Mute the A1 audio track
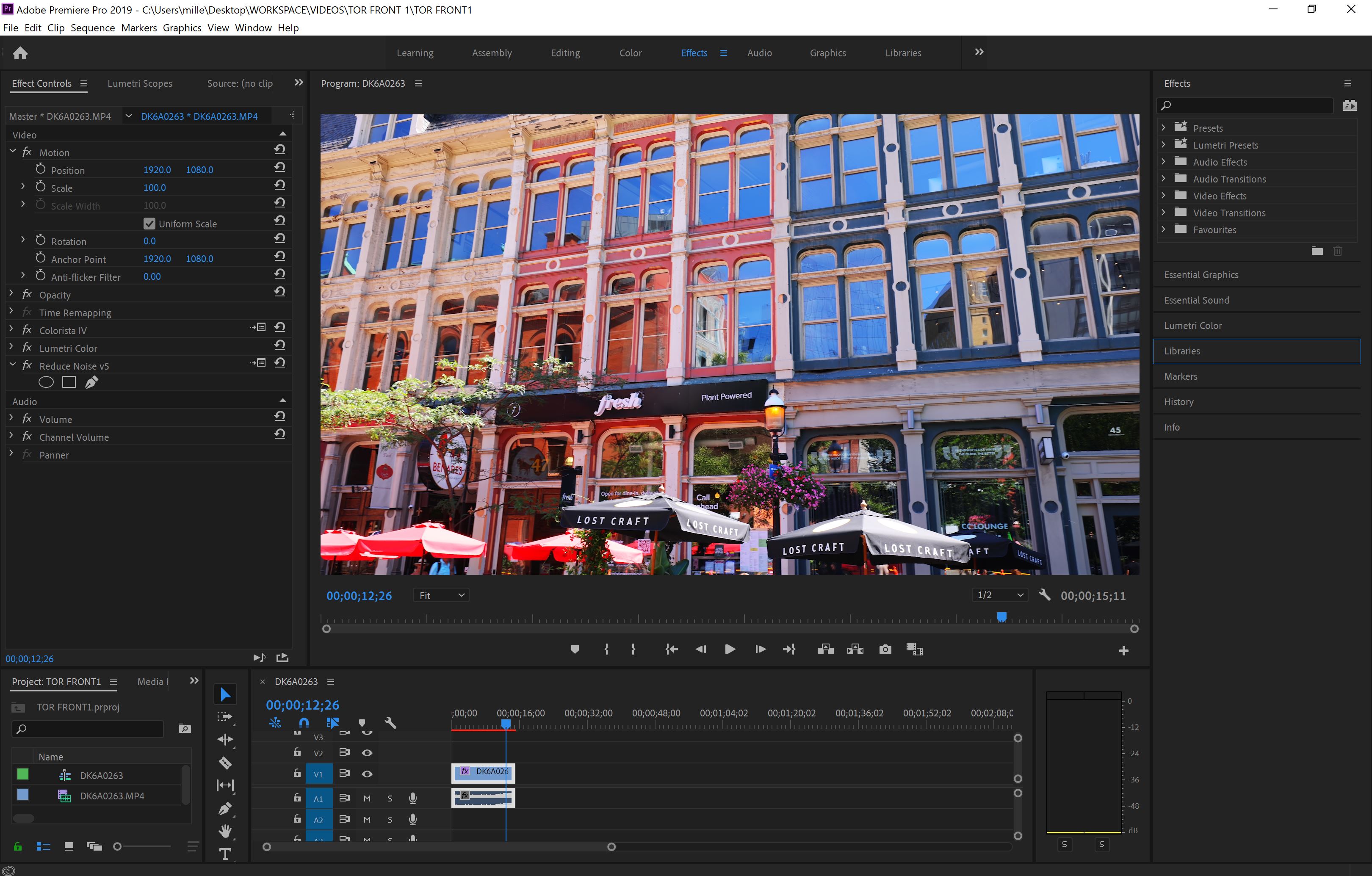 tap(367, 798)
